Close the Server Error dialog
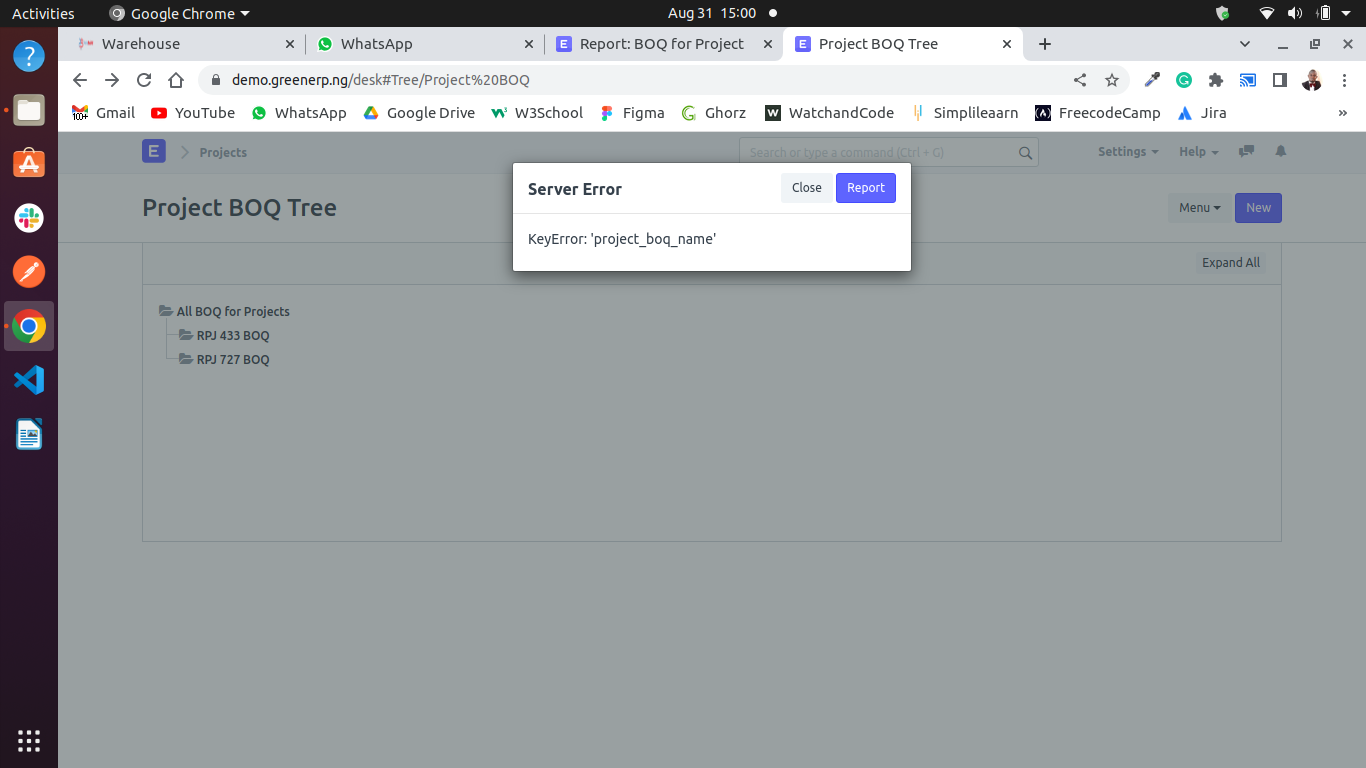The height and width of the screenshot is (768, 1366). 806,188
